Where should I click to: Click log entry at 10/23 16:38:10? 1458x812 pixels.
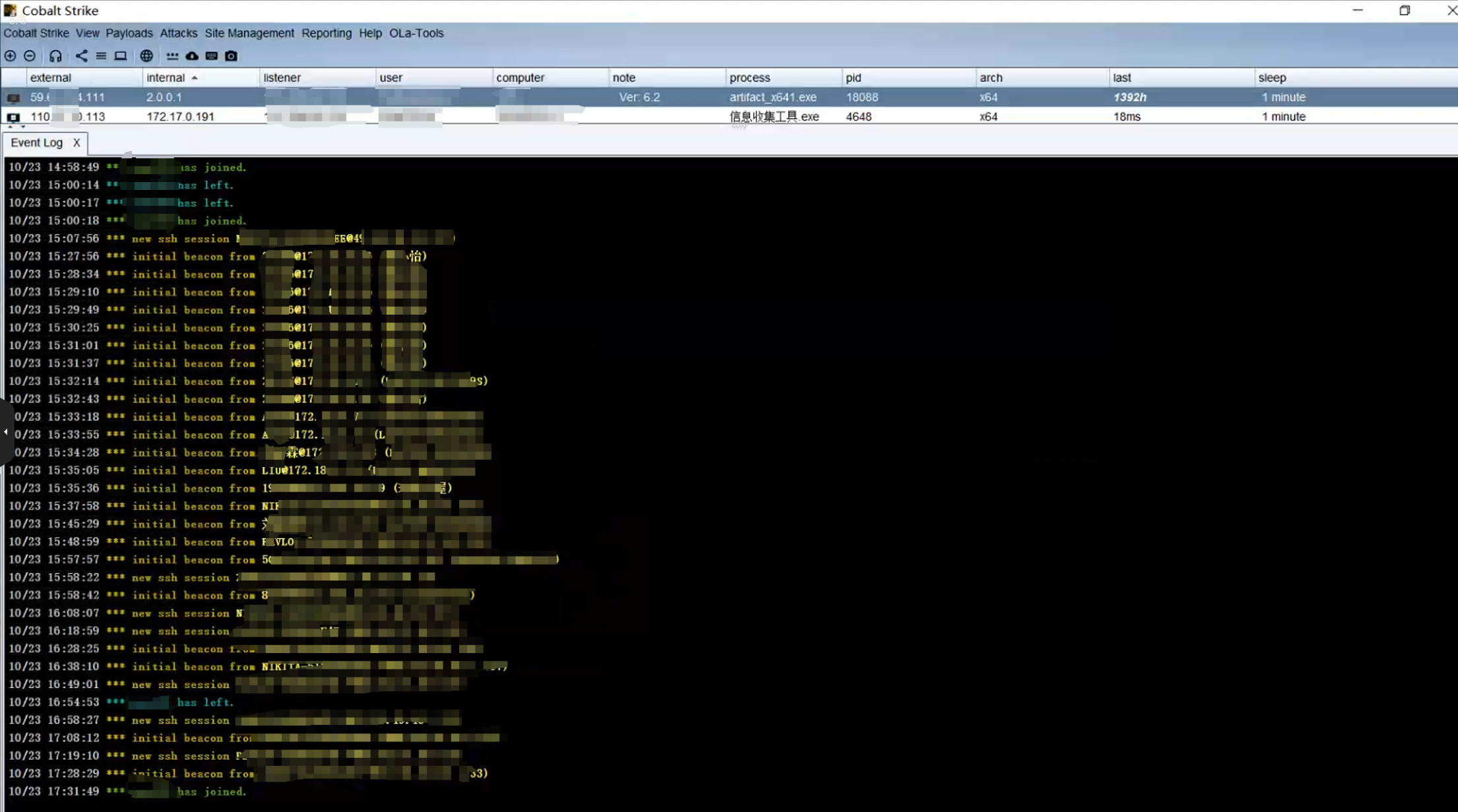(258, 667)
